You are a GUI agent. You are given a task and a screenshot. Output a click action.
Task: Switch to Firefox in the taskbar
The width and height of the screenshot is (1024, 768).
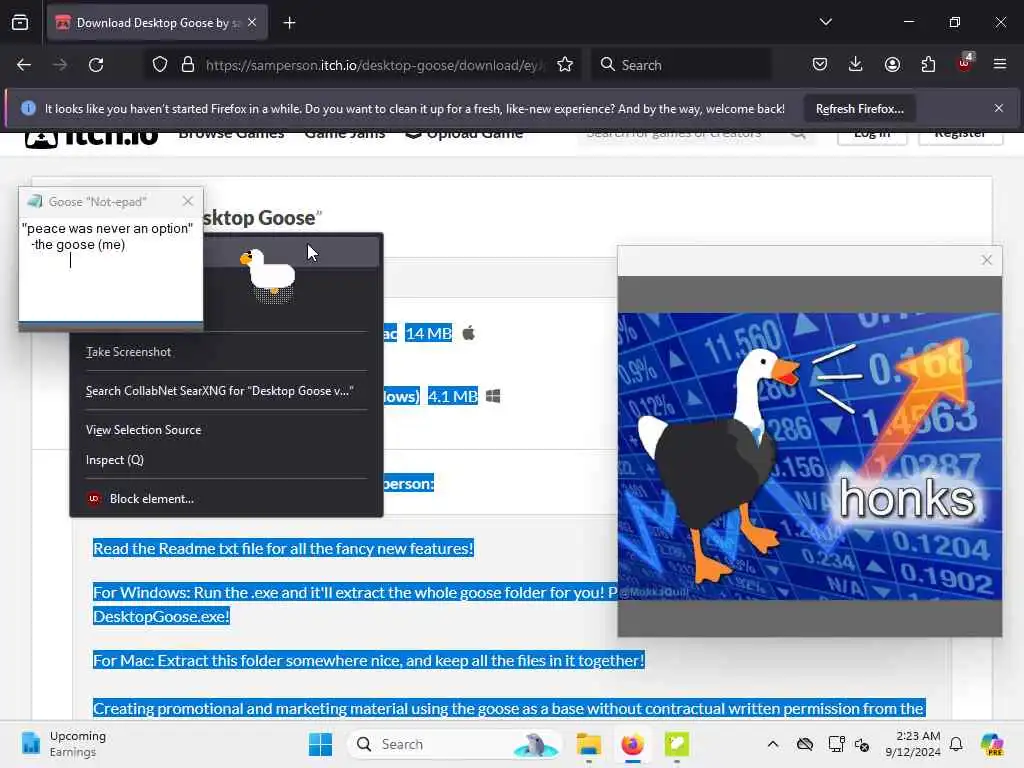(632, 744)
